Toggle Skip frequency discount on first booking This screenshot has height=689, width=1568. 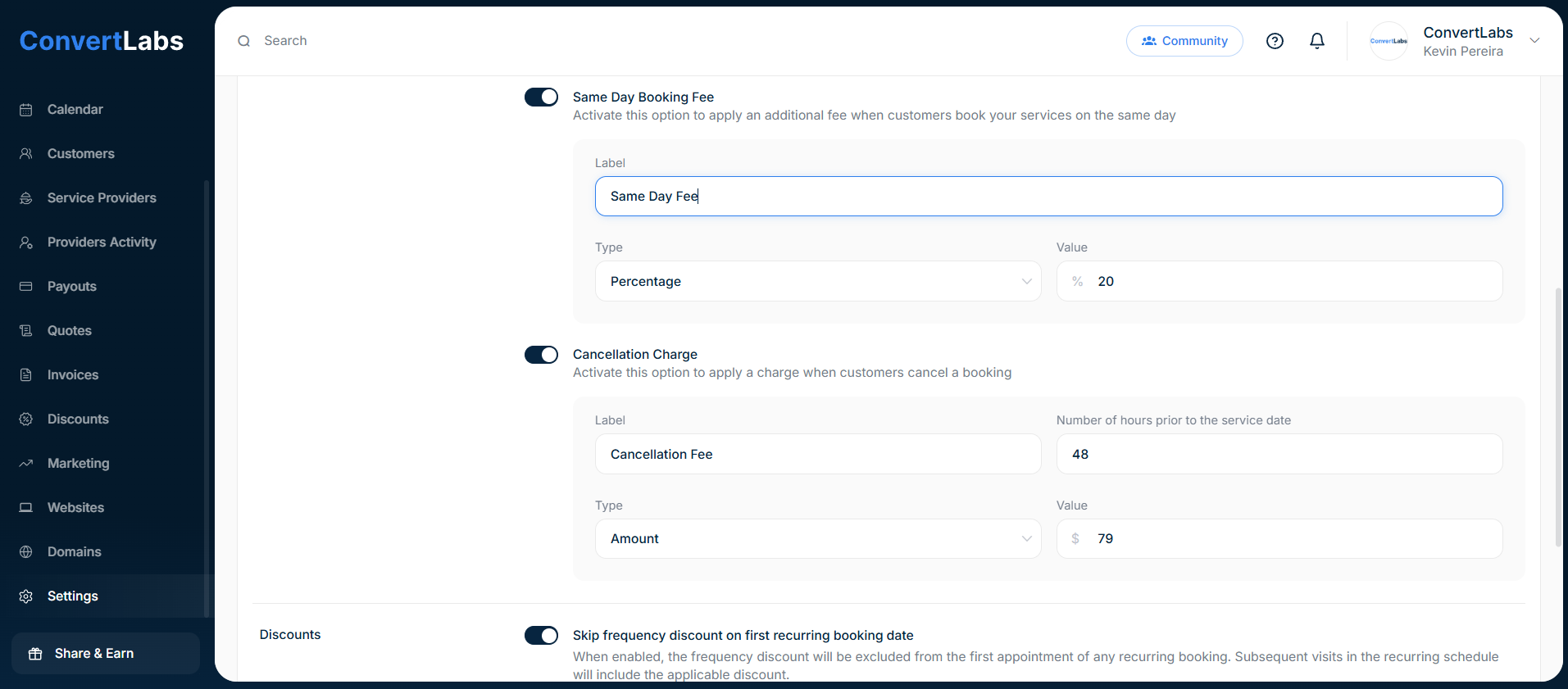[541, 636]
